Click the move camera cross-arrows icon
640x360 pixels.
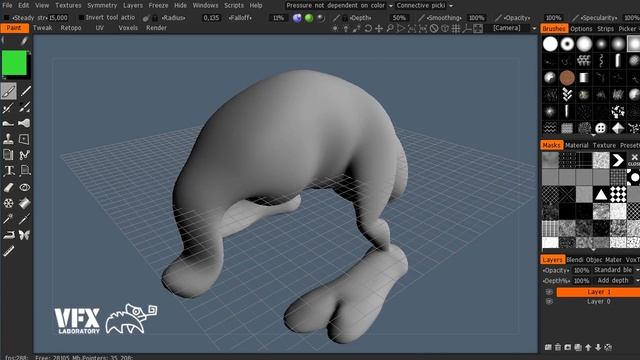(x=379, y=28)
